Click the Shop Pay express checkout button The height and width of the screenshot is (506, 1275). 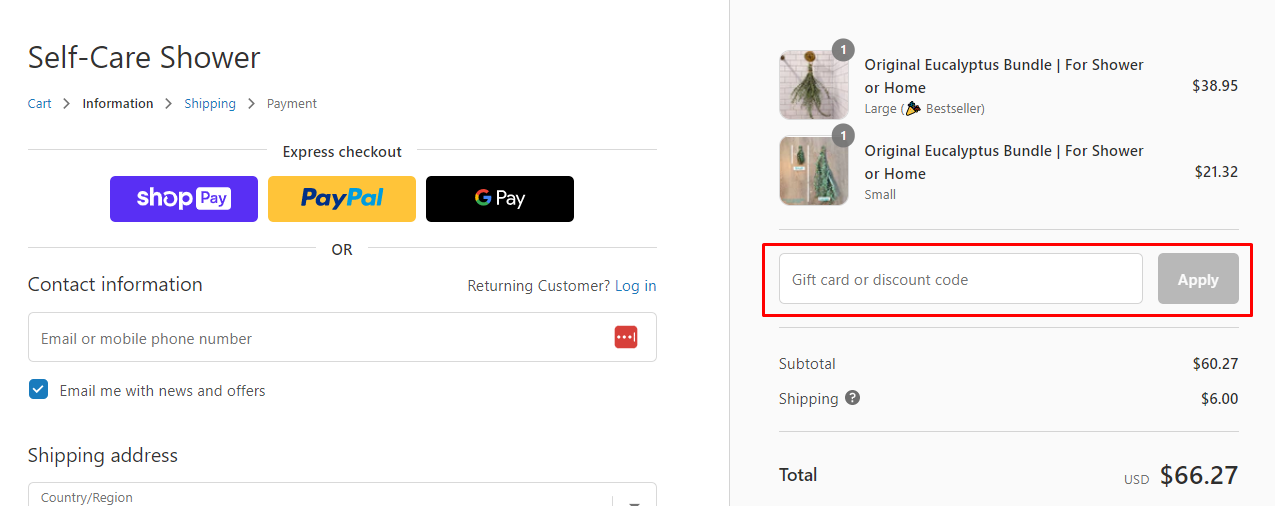184,199
